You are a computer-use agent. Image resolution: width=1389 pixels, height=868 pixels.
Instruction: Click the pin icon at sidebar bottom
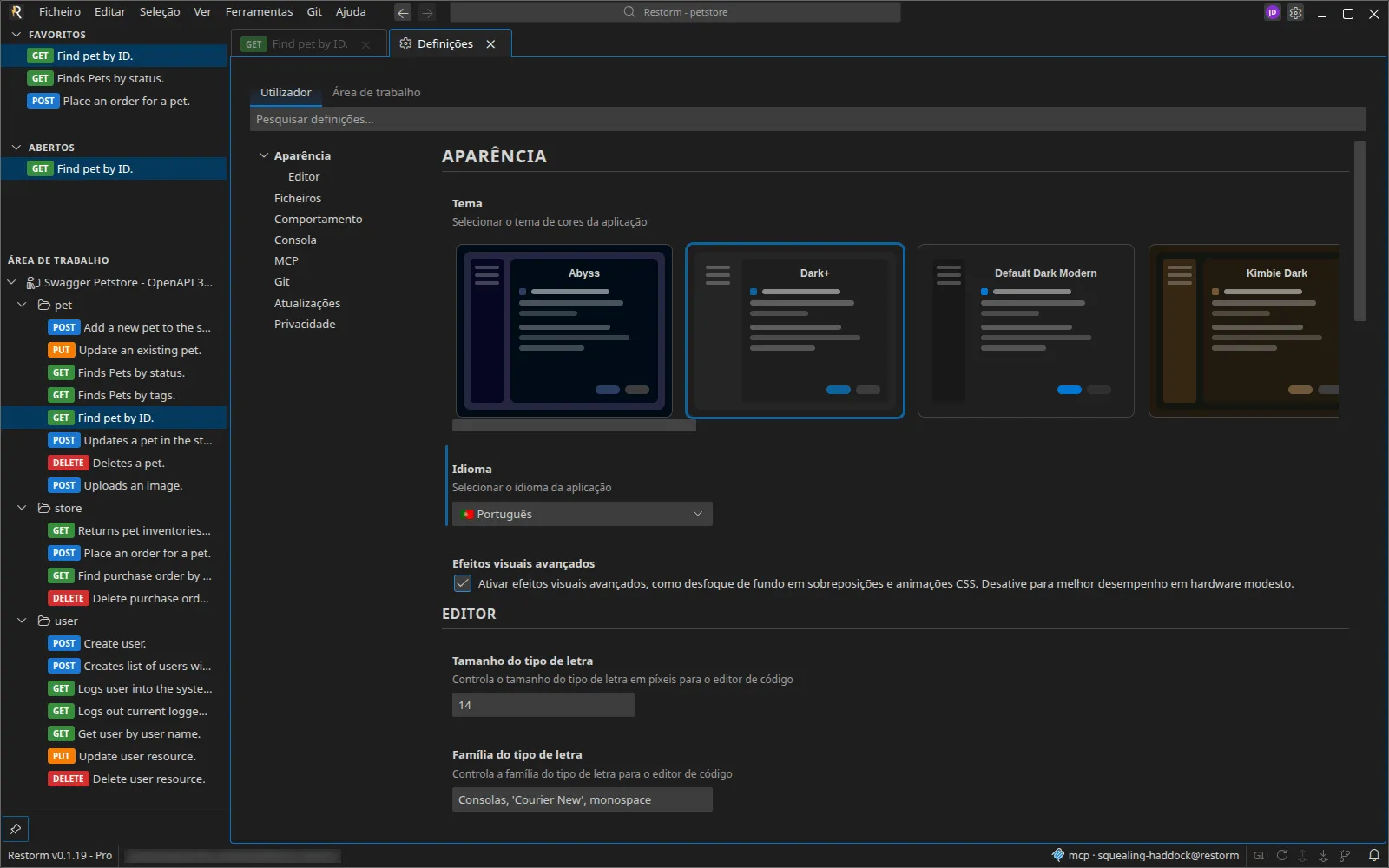16,829
